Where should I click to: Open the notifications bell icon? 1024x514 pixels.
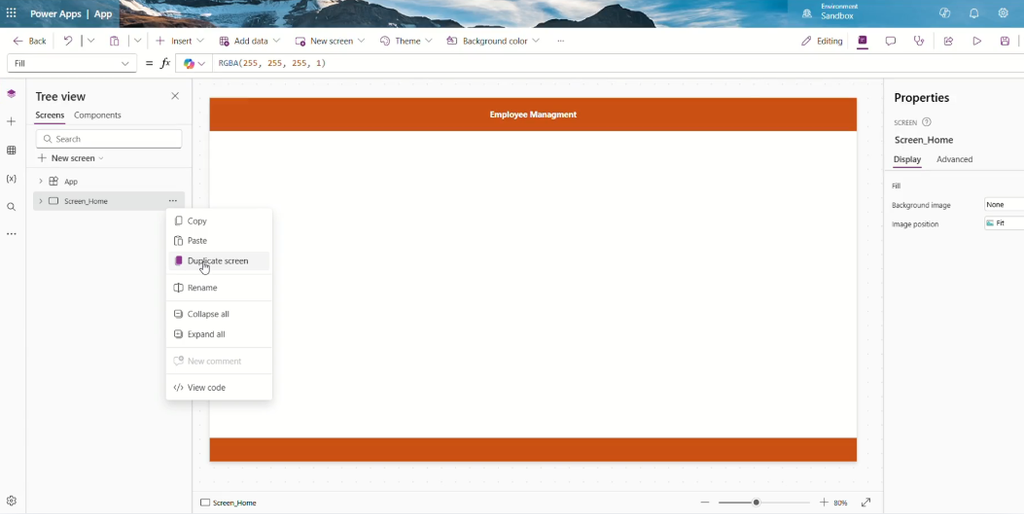tap(974, 13)
